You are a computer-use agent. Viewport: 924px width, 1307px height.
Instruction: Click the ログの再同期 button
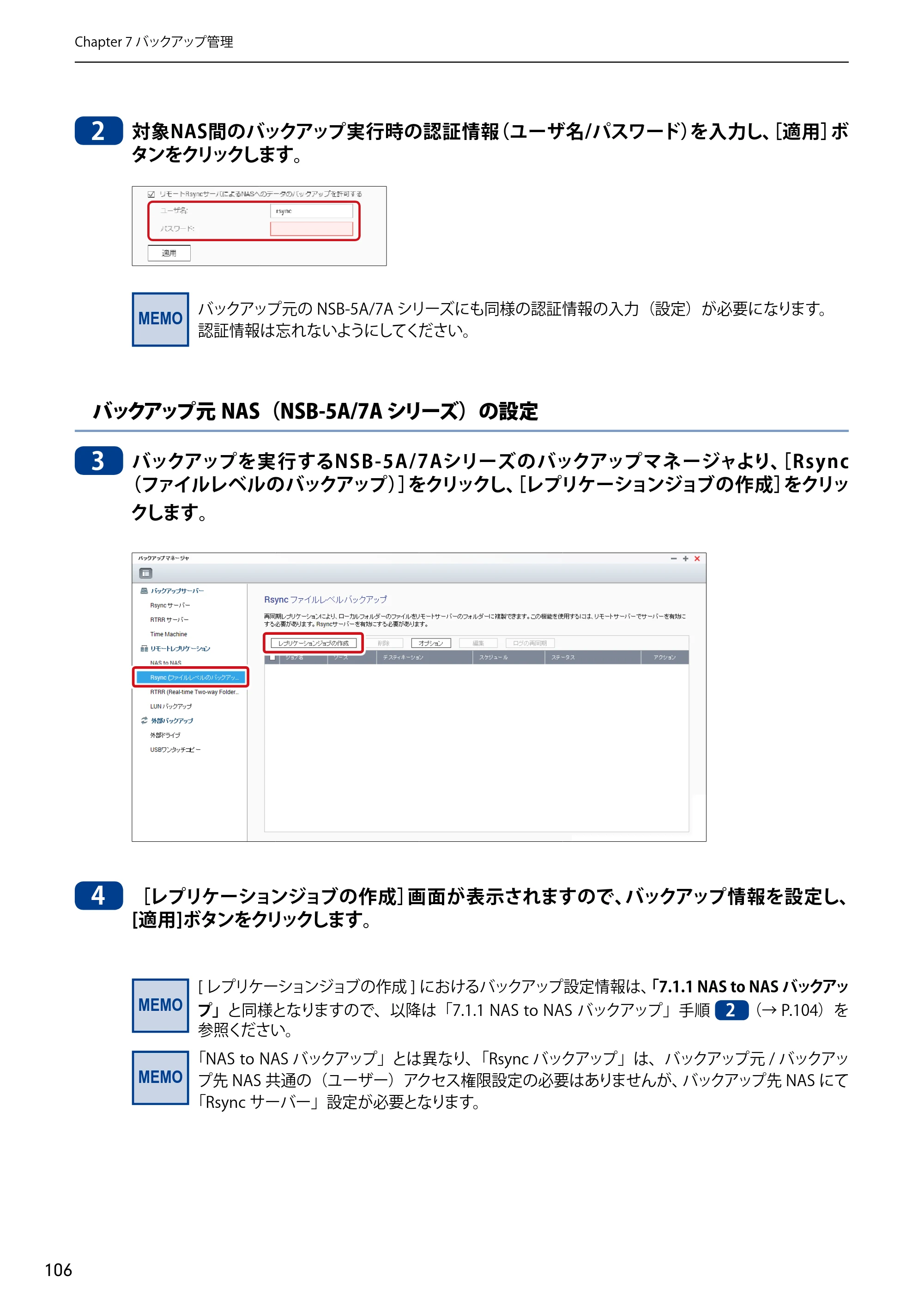pos(530,643)
